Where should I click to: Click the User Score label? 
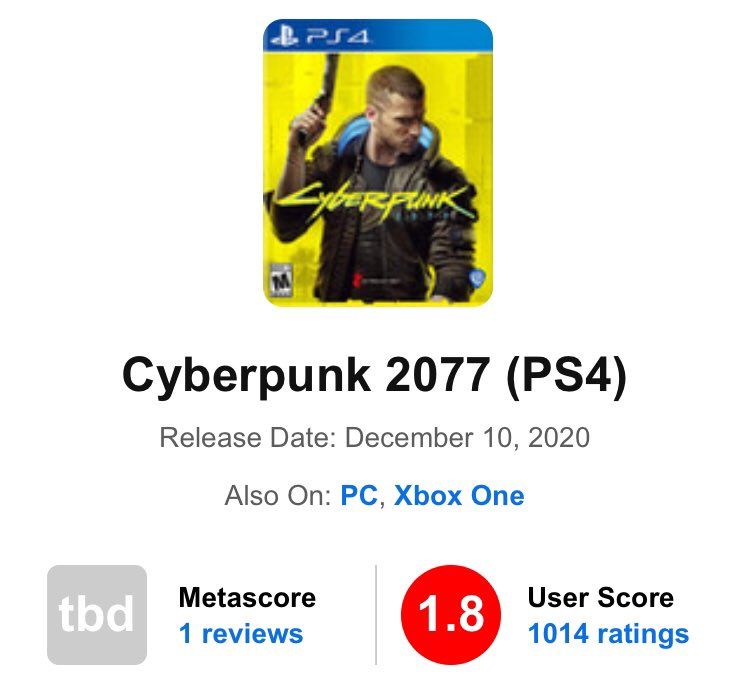pos(600,598)
